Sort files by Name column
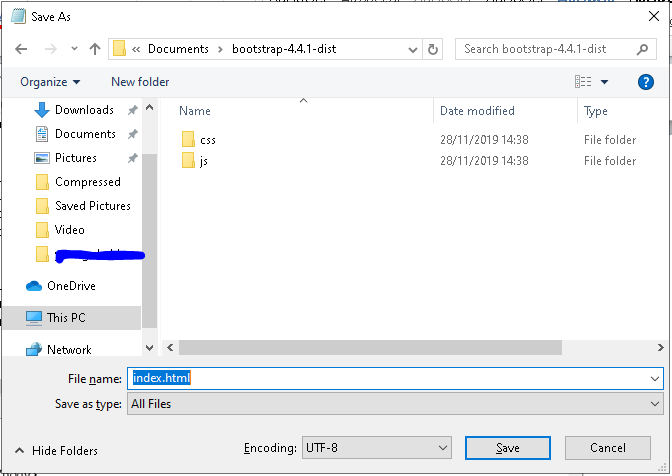The image size is (672, 476). coord(195,111)
